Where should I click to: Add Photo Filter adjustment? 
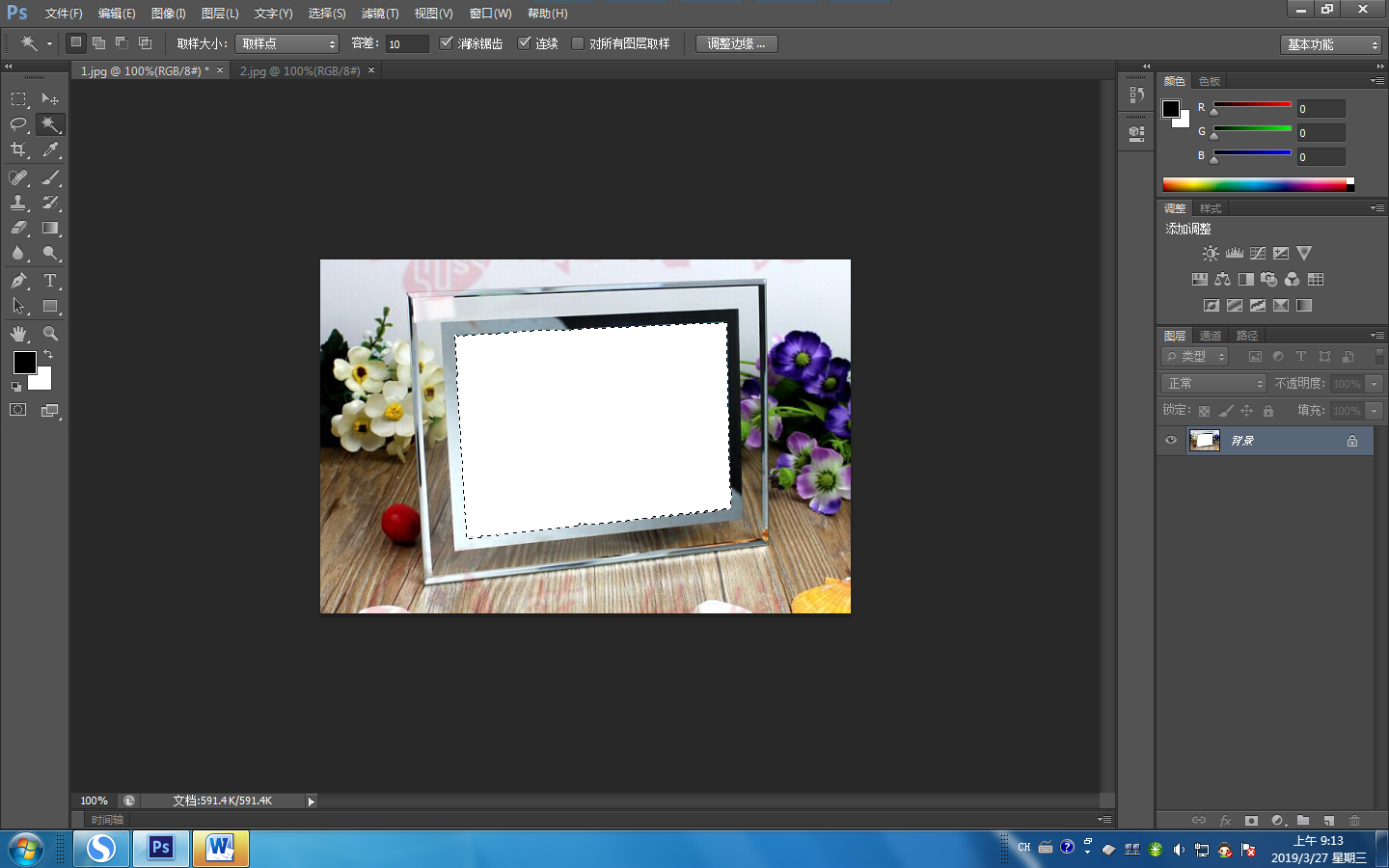(1268, 280)
